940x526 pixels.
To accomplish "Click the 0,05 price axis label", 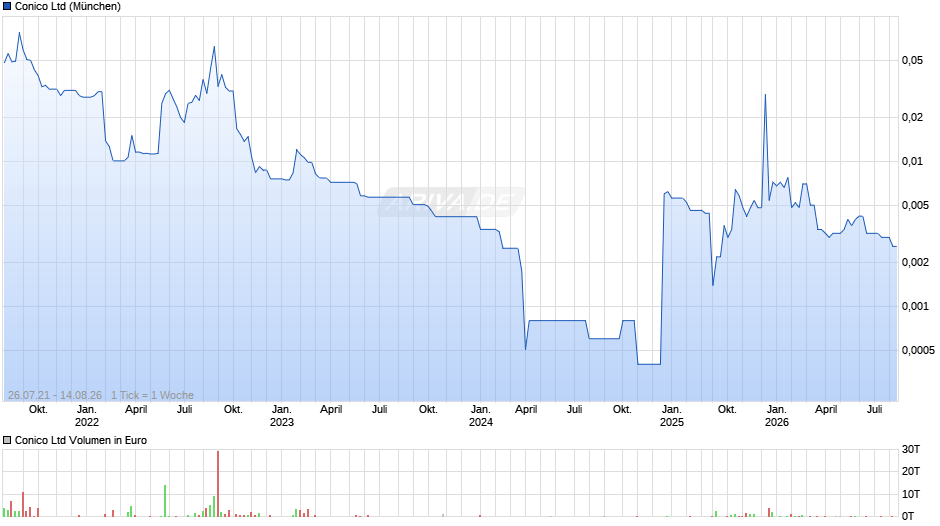I will [x=912, y=60].
